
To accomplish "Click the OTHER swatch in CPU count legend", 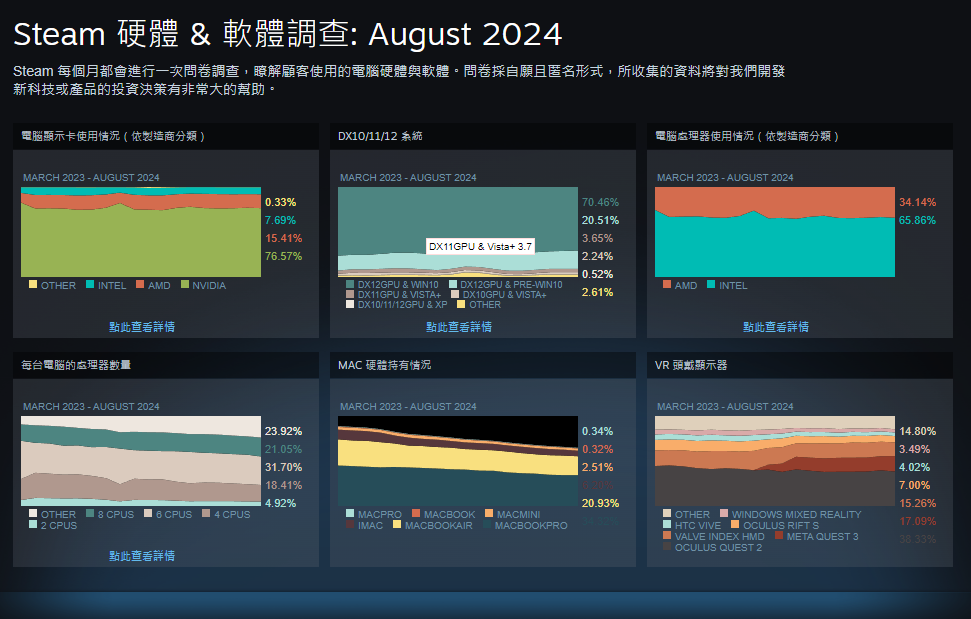I will coord(33,514).
